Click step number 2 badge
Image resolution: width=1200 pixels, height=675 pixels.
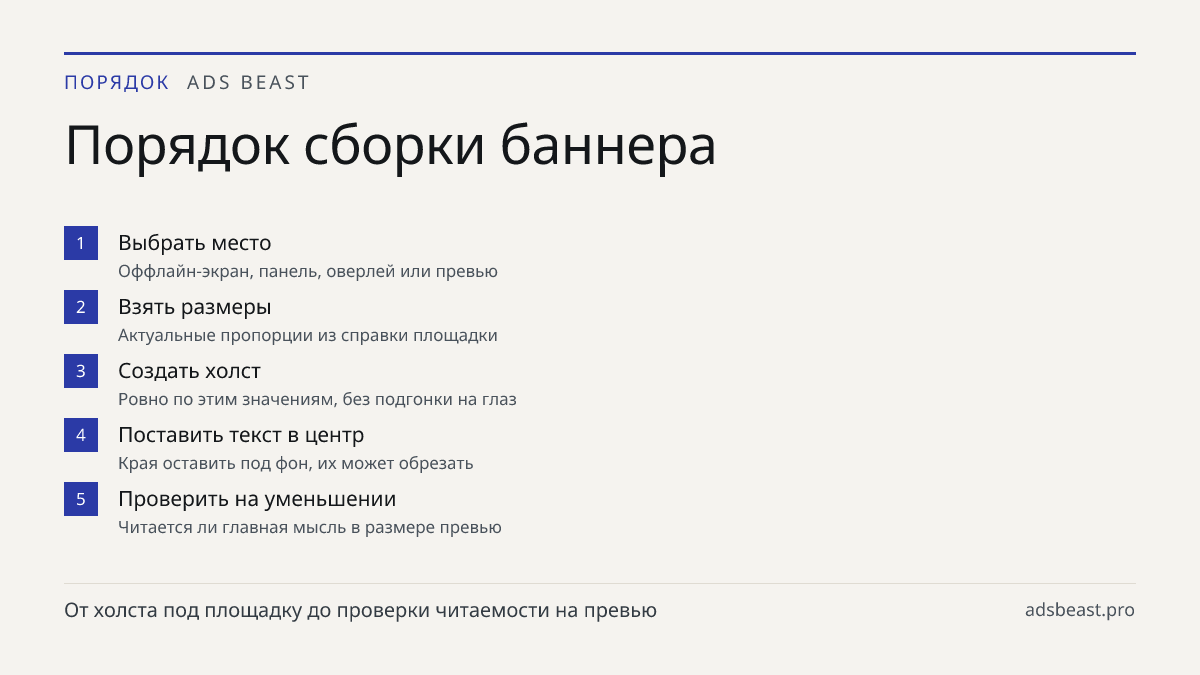pyautogui.click(x=81, y=307)
